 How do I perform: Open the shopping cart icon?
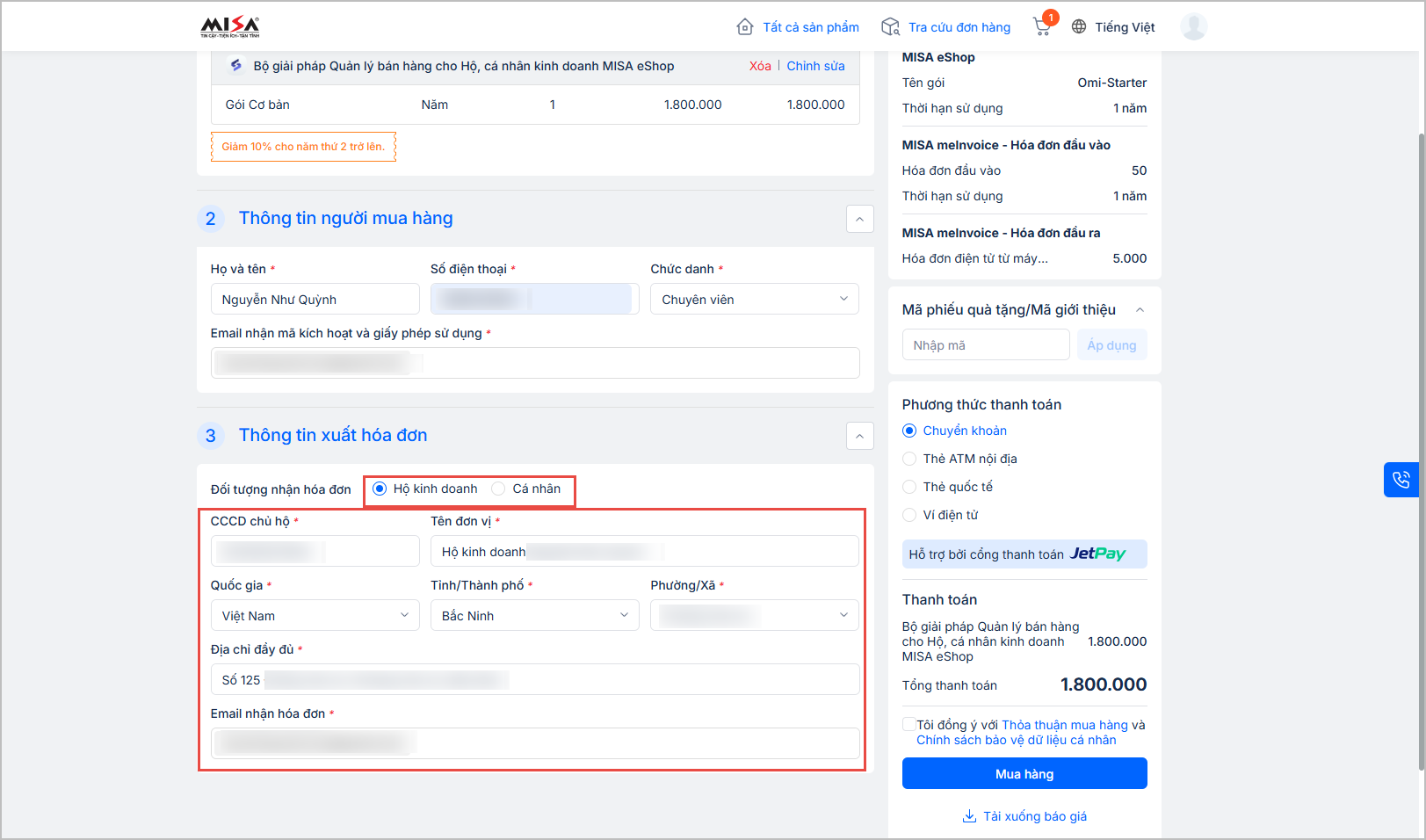1042,27
